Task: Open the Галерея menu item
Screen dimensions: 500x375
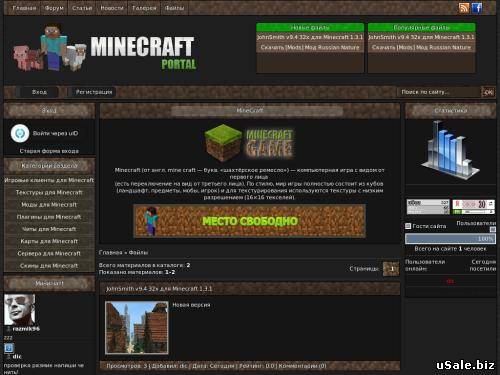Action: 144,8
